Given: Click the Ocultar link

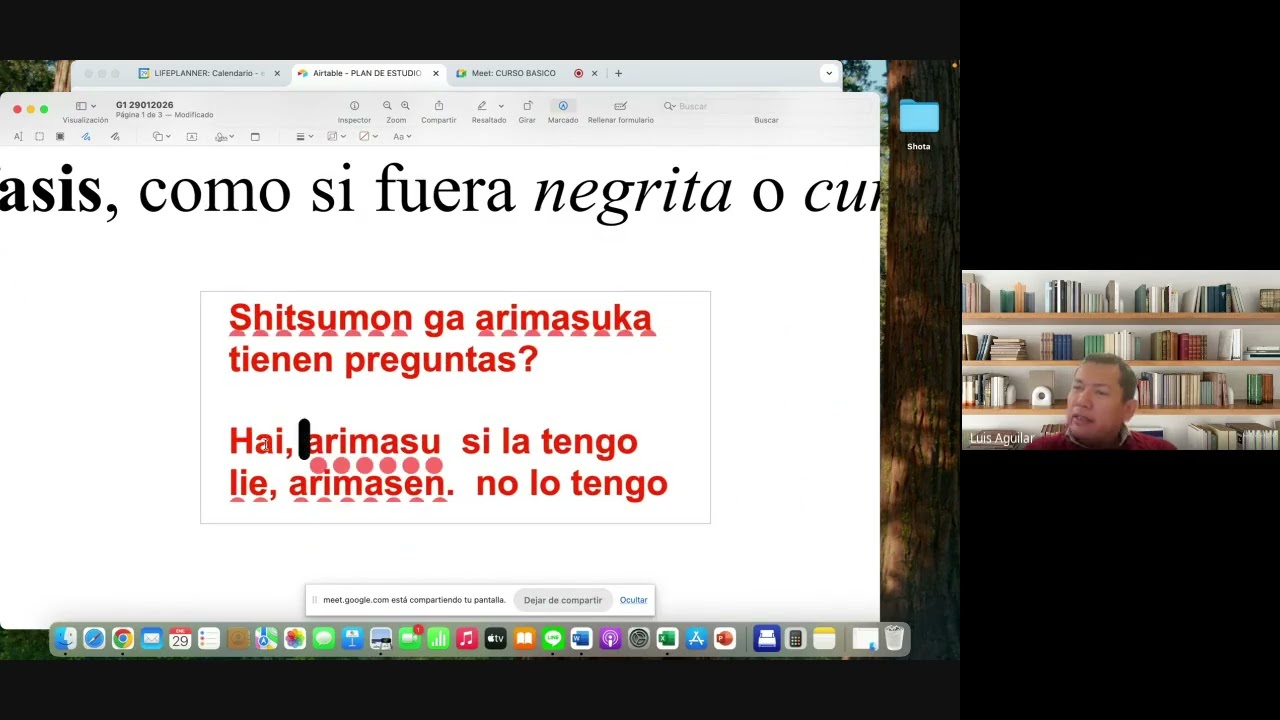Looking at the screenshot, I should pyautogui.click(x=633, y=600).
